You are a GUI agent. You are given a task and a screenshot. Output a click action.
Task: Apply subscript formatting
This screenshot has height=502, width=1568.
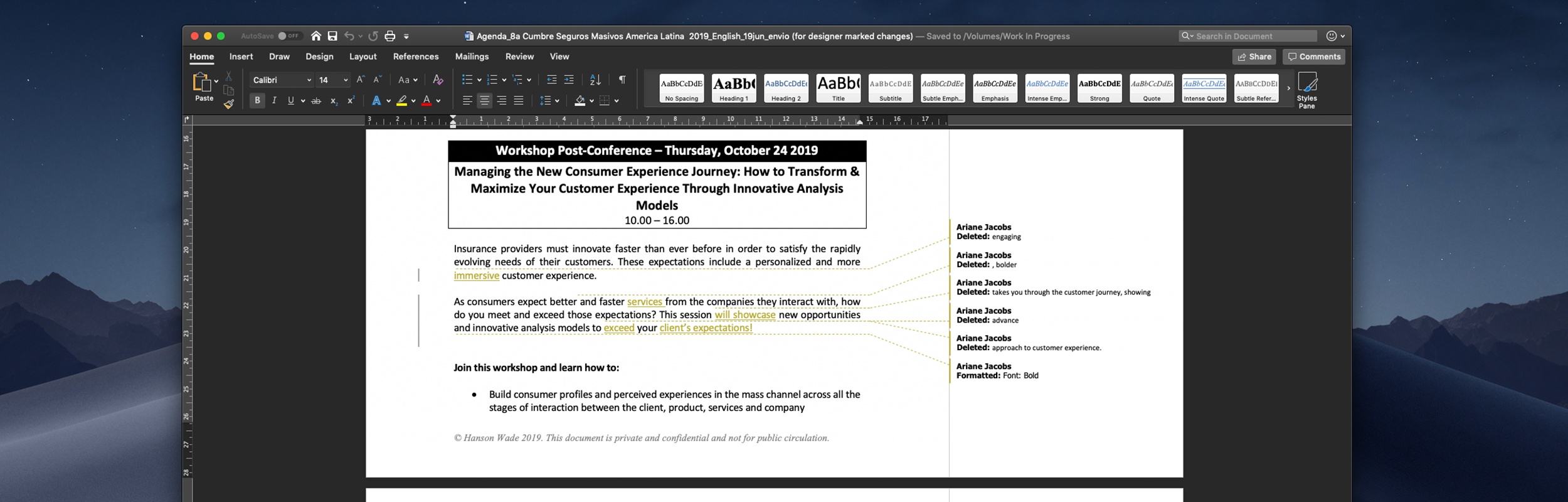334,100
